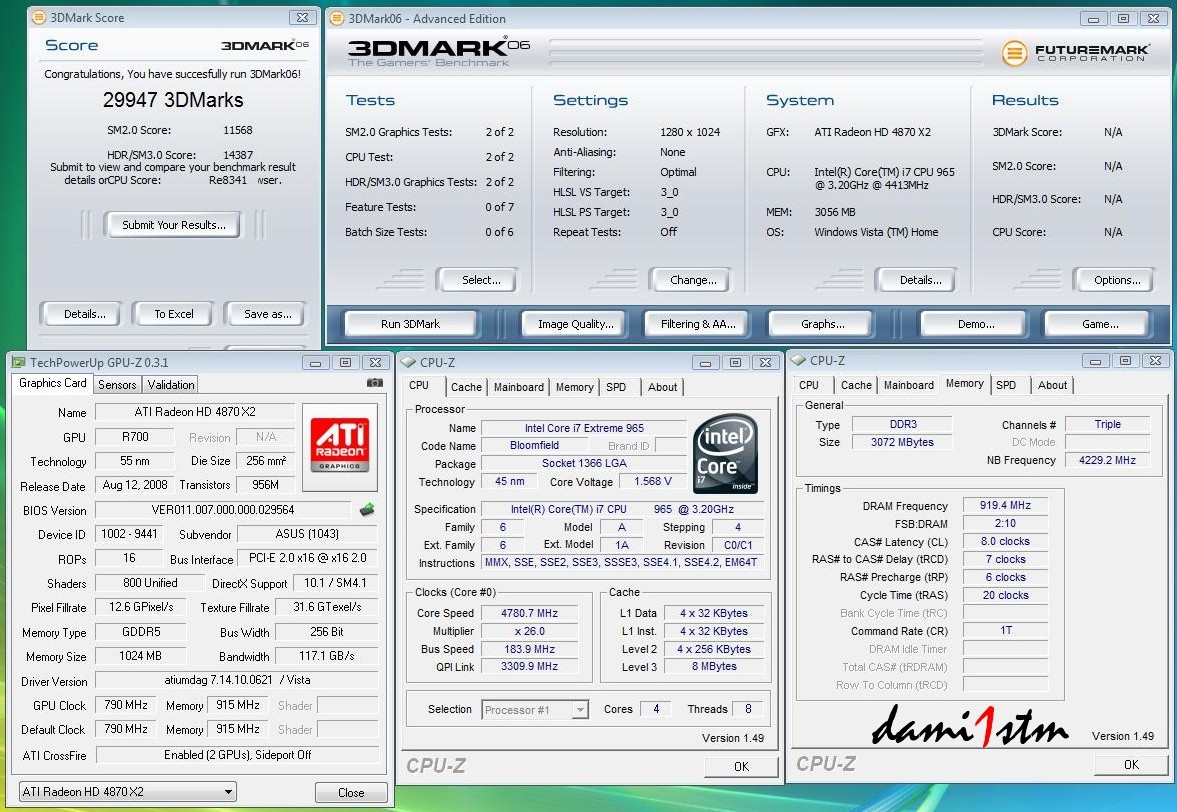This screenshot has height=812, width=1177.
Task: Maximize the GPU-Z window
Action: click(345, 362)
